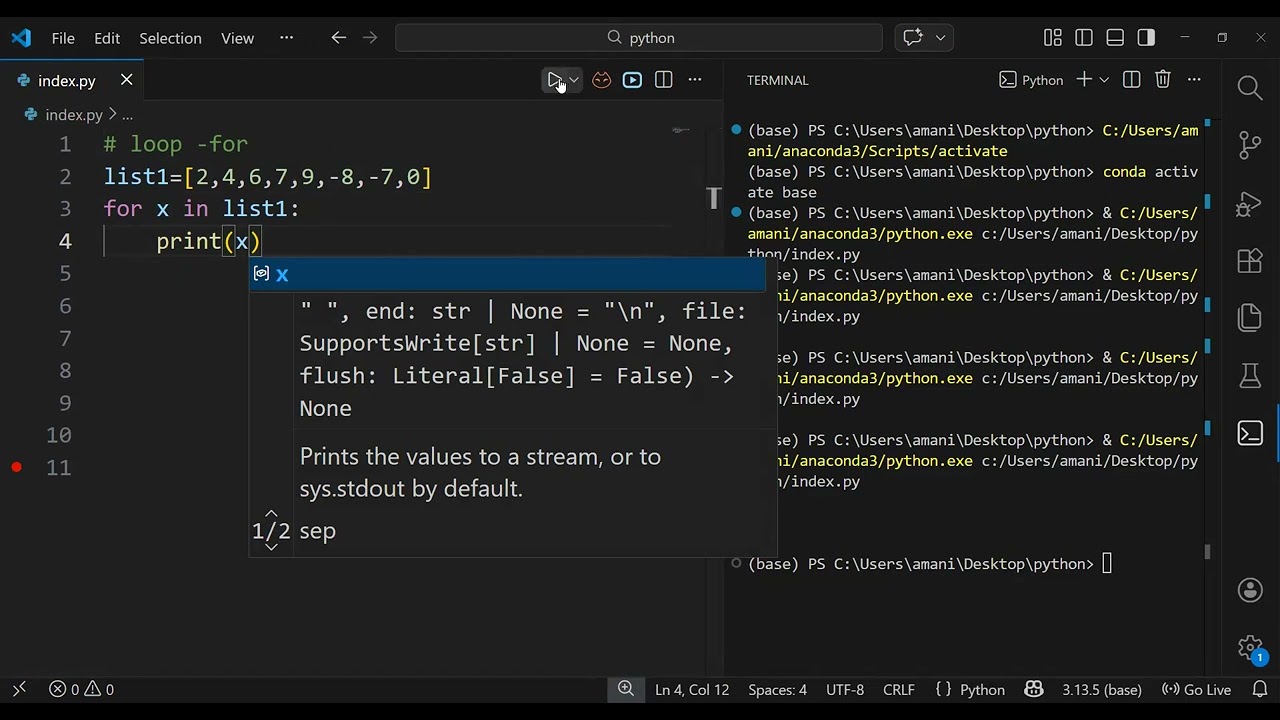Close the index.py tab
The width and height of the screenshot is (1280, 720).
click(126, 80)
